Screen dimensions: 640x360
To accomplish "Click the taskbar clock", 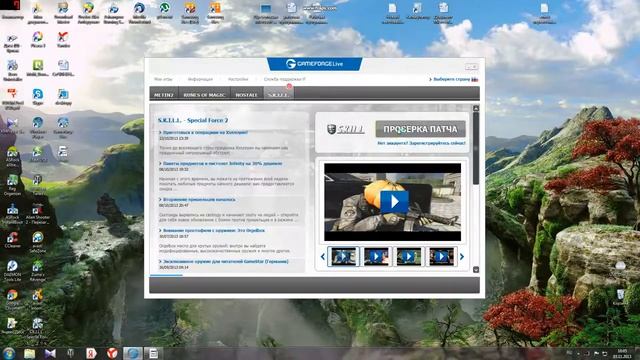I will click(622, 354).
